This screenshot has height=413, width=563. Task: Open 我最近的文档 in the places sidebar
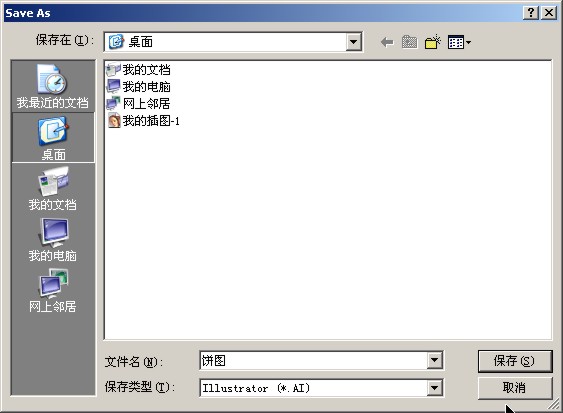pyautogui.click(x=53, y=87)
